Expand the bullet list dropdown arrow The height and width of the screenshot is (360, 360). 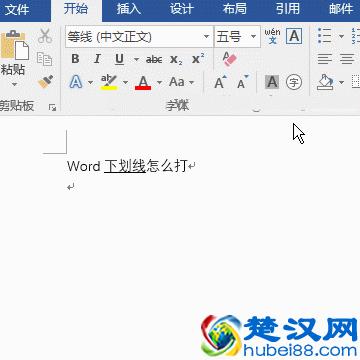point(341,36)
